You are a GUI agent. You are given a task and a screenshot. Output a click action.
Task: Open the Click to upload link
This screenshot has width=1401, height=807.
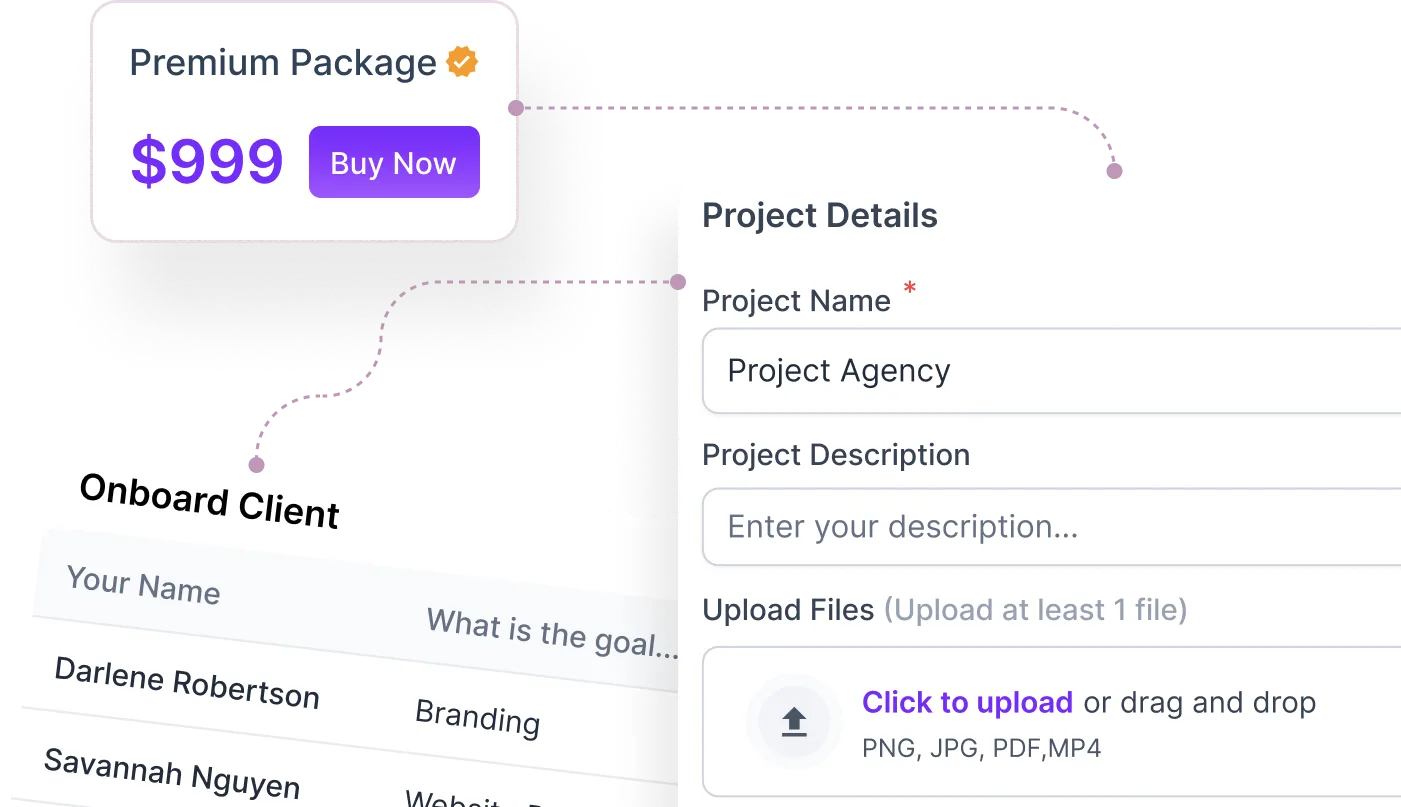966,702
